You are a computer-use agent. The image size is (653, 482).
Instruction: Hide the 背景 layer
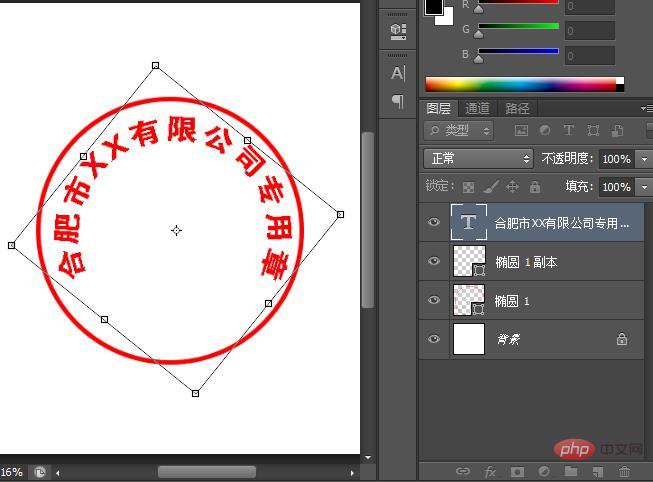pyautogui.click(x=434, y=339)
